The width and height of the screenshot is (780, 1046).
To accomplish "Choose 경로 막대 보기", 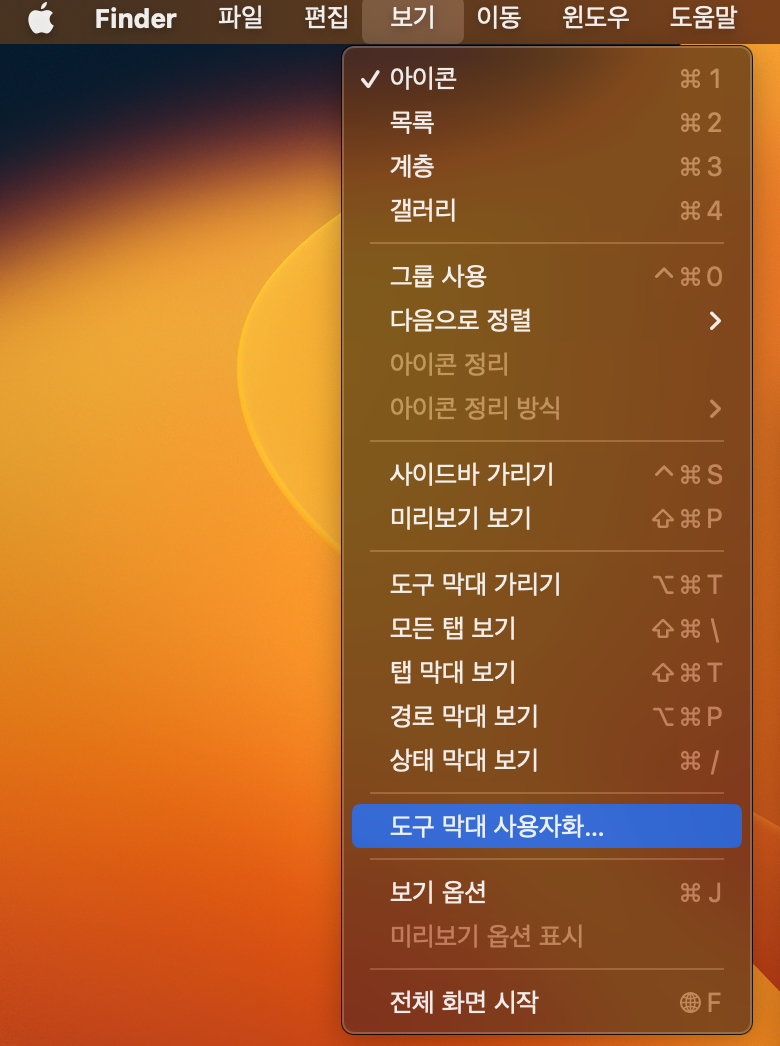I will pyautogui.click(x=546, y=716).
